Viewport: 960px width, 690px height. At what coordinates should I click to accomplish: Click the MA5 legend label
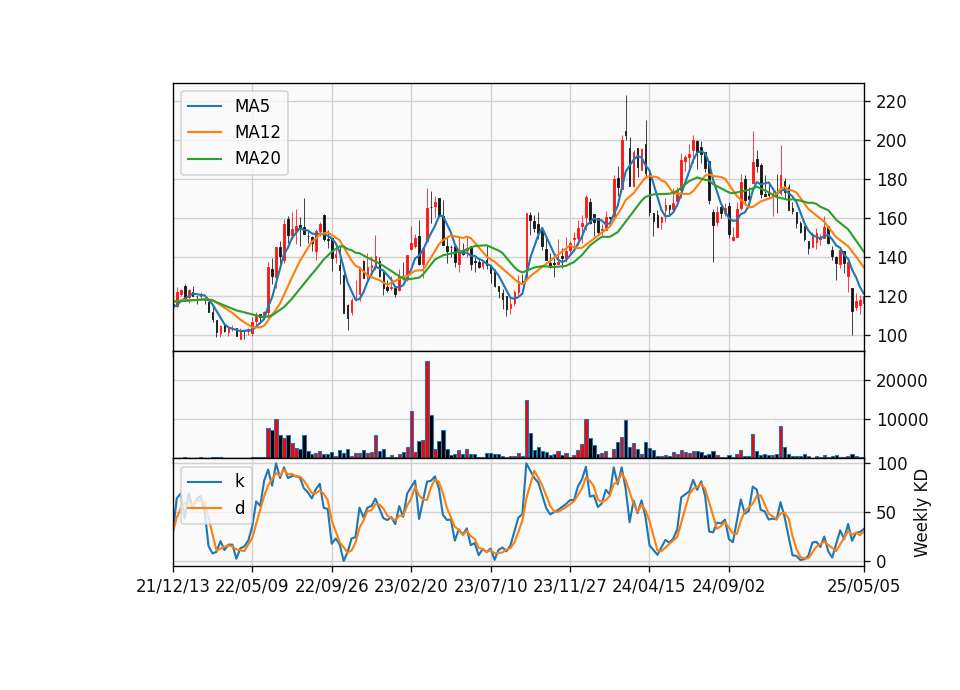(x=252, y=106)
